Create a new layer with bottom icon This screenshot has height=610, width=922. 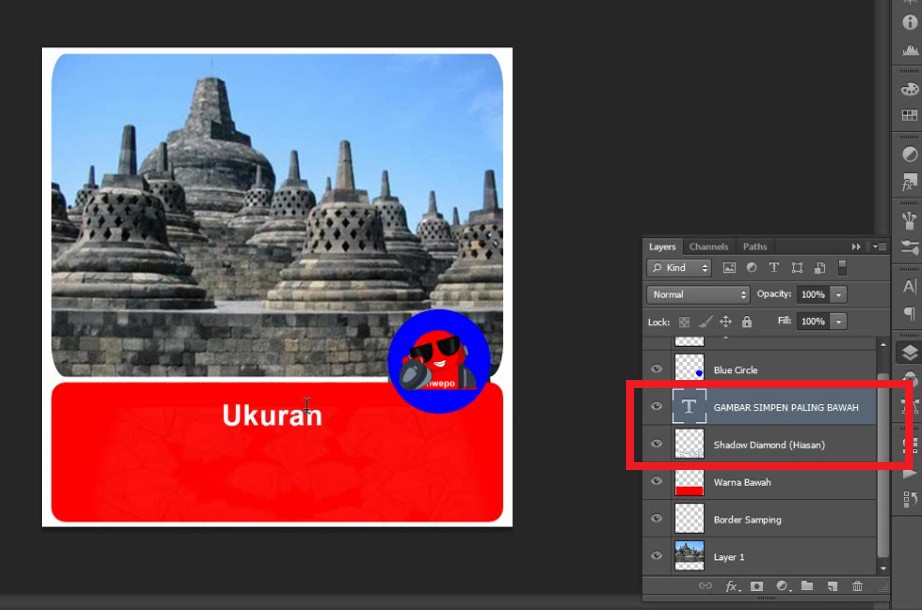[832, 586]
